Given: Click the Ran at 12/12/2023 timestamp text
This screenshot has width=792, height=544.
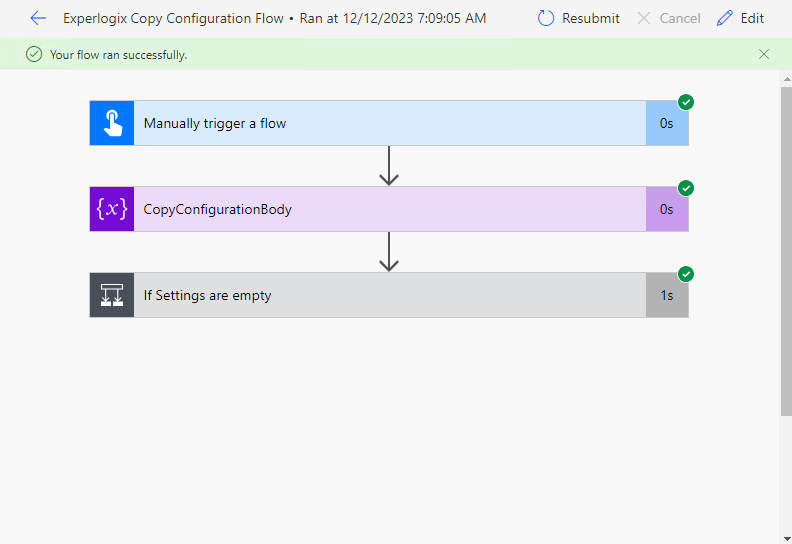Looking at the screenshot, I should (393, 19).
